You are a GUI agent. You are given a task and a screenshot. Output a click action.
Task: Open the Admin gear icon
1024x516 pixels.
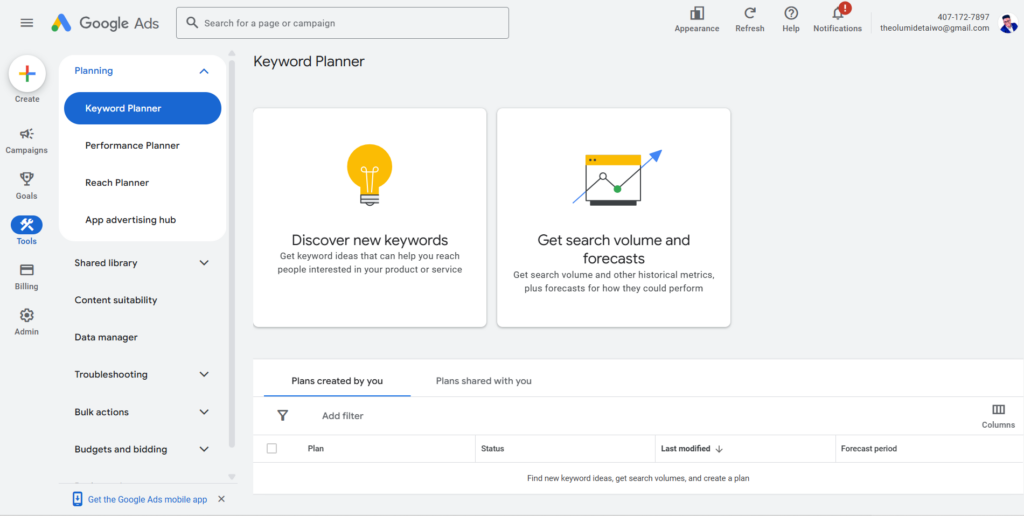[27, 315]
